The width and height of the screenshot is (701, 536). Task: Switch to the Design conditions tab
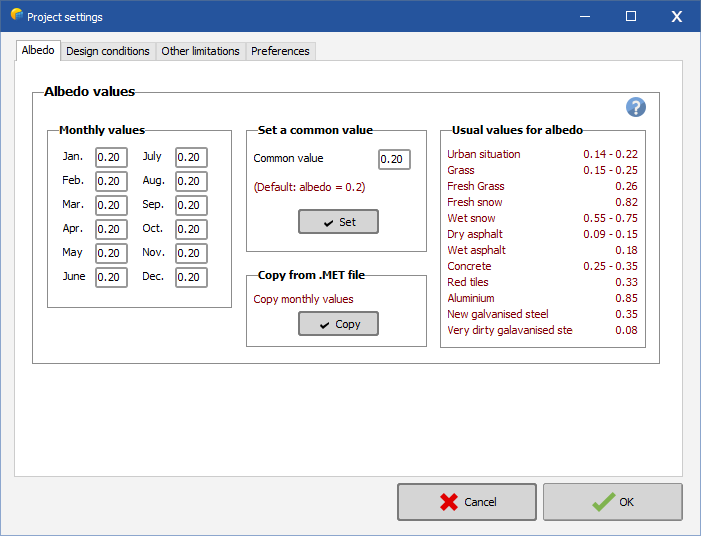(x=107, y=51)
